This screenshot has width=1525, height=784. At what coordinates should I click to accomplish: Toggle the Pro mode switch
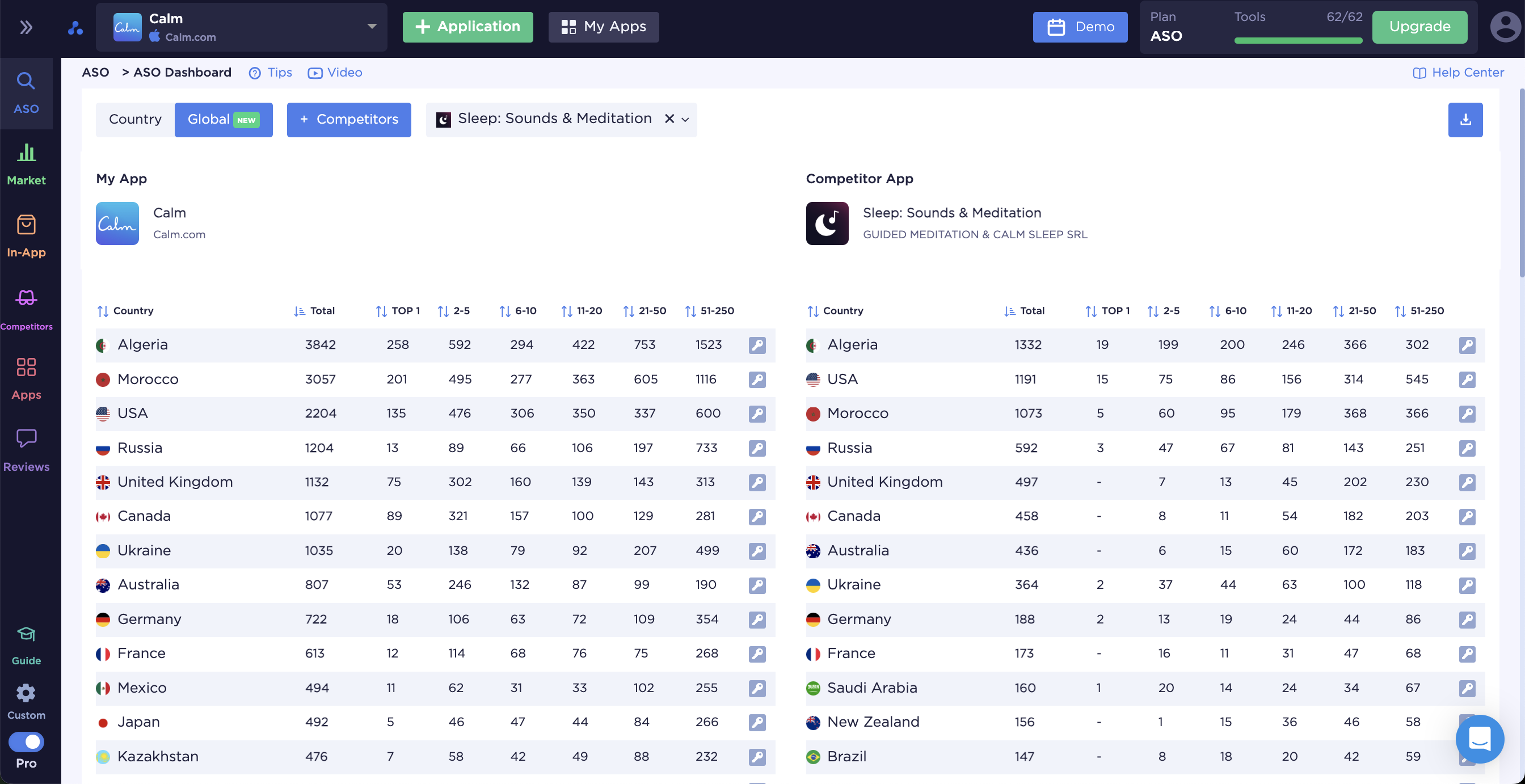coord(26,742)
